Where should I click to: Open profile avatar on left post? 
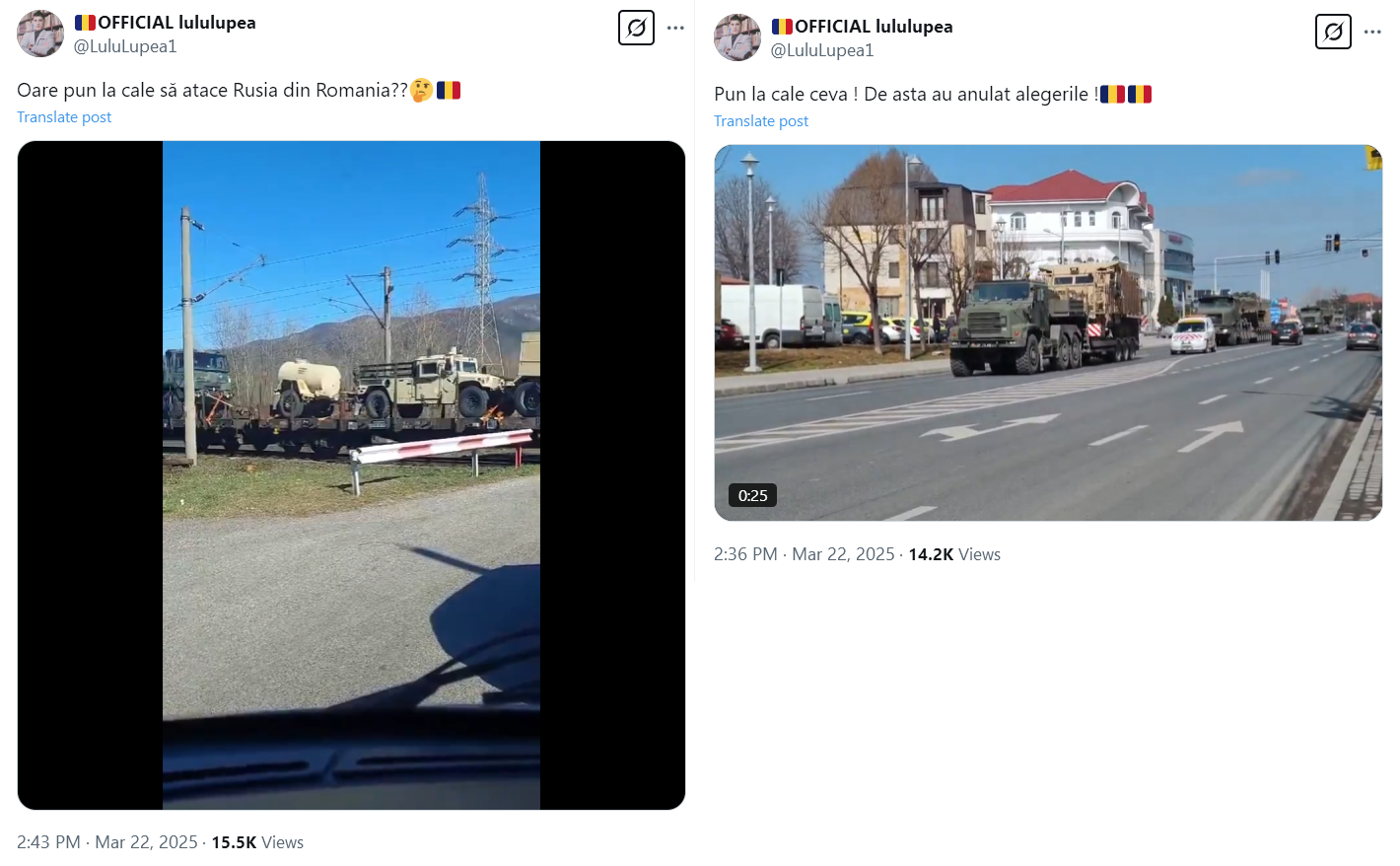(40, 34)
